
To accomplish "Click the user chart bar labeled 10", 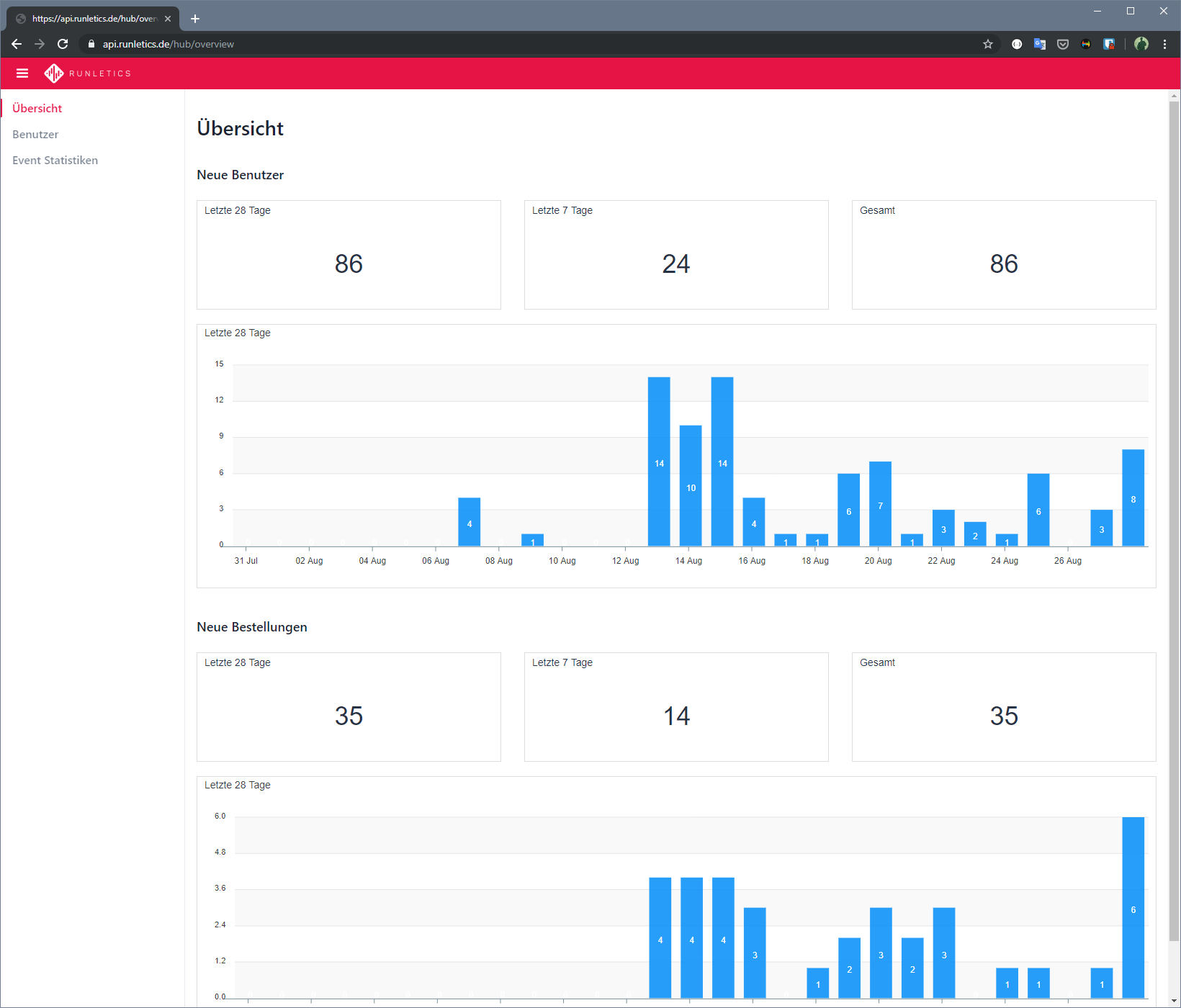I will (x=691, y=486).
